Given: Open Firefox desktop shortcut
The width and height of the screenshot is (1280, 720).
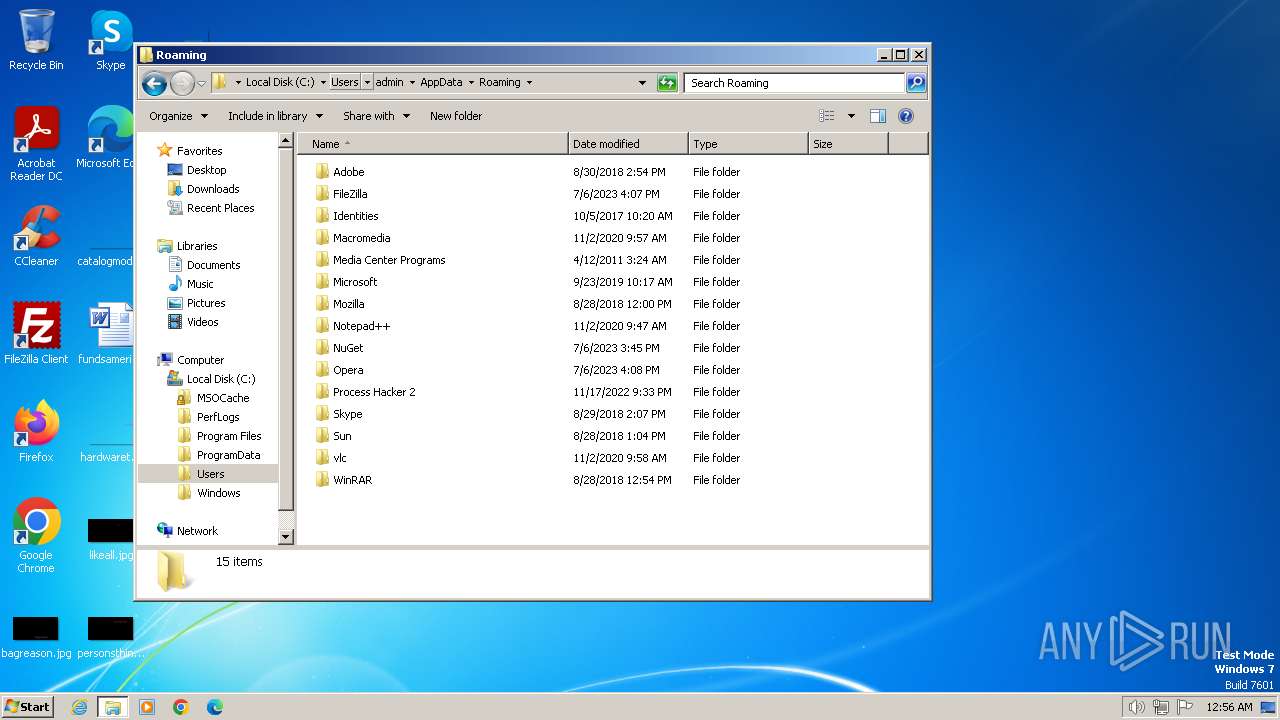Looking at the screenshot, I should tap(36, 432).
